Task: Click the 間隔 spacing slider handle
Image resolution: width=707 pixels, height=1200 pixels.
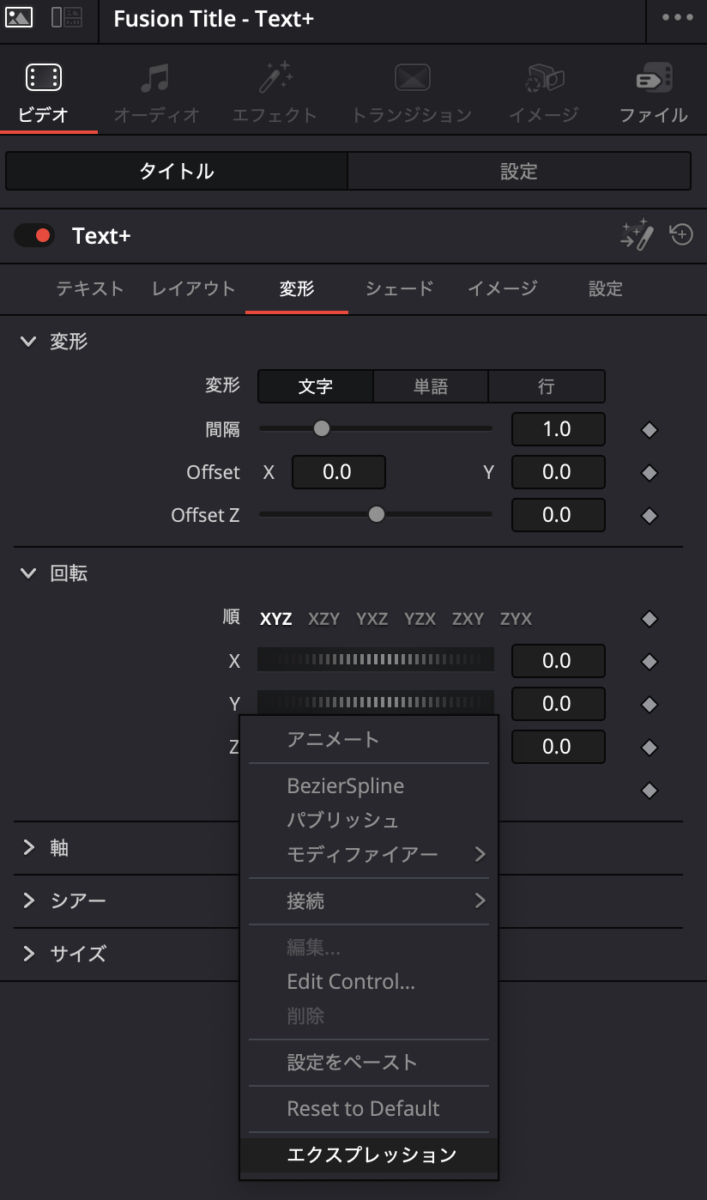Action: tap(322, 429)
